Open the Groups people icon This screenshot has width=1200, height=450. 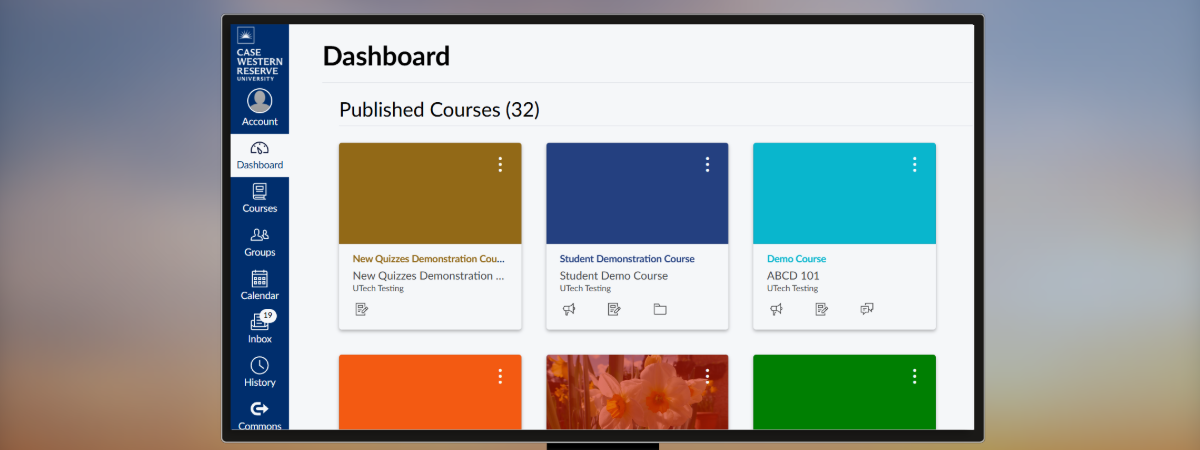pos(260,235)
